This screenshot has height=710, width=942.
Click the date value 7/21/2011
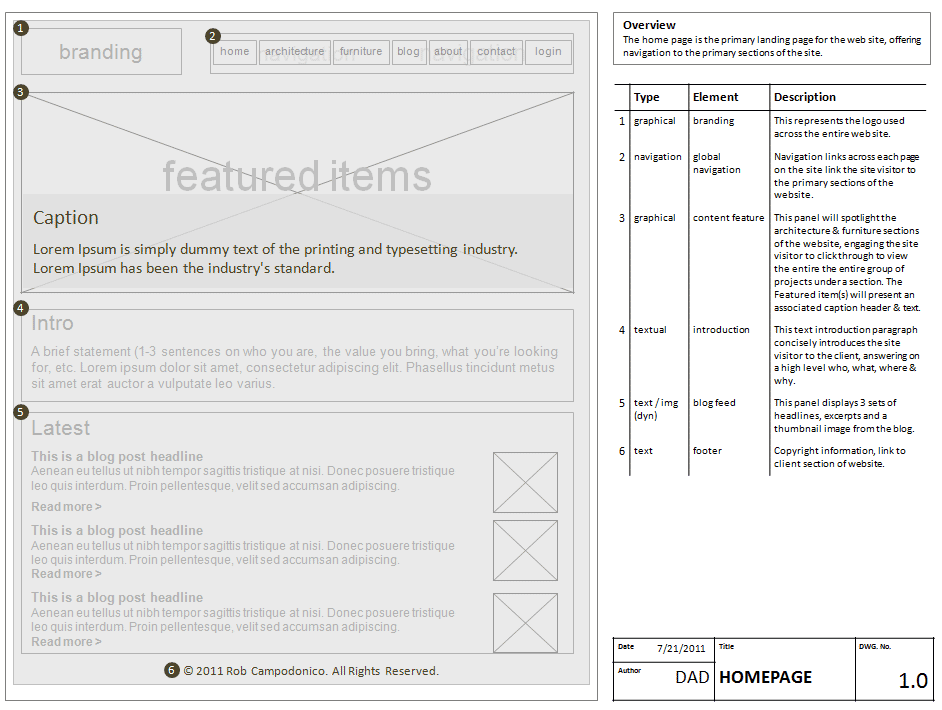tap(681, 649)
